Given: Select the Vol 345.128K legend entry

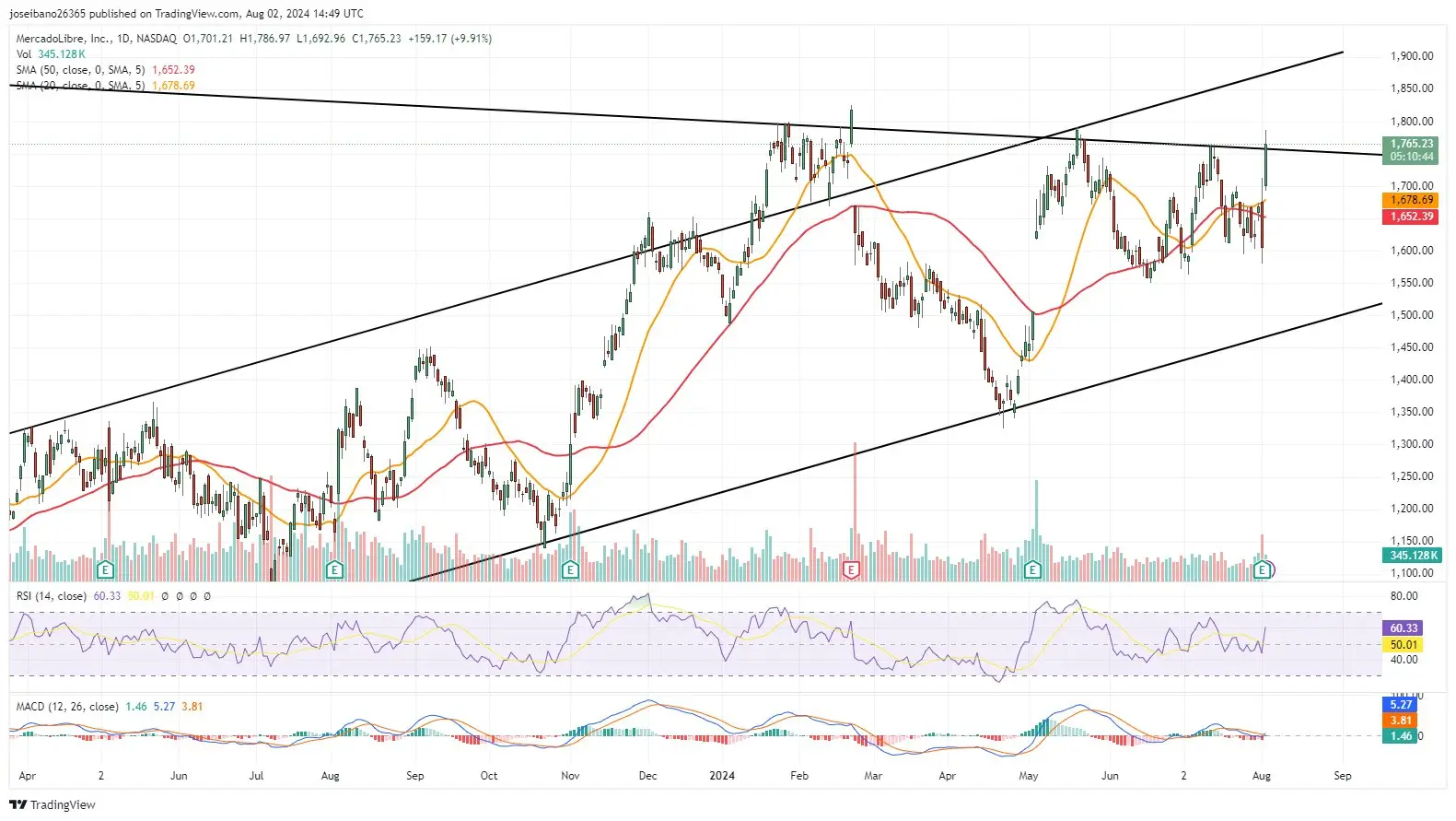Looking at the screenshot, I should pyautogui.click(x=51, y=54).
